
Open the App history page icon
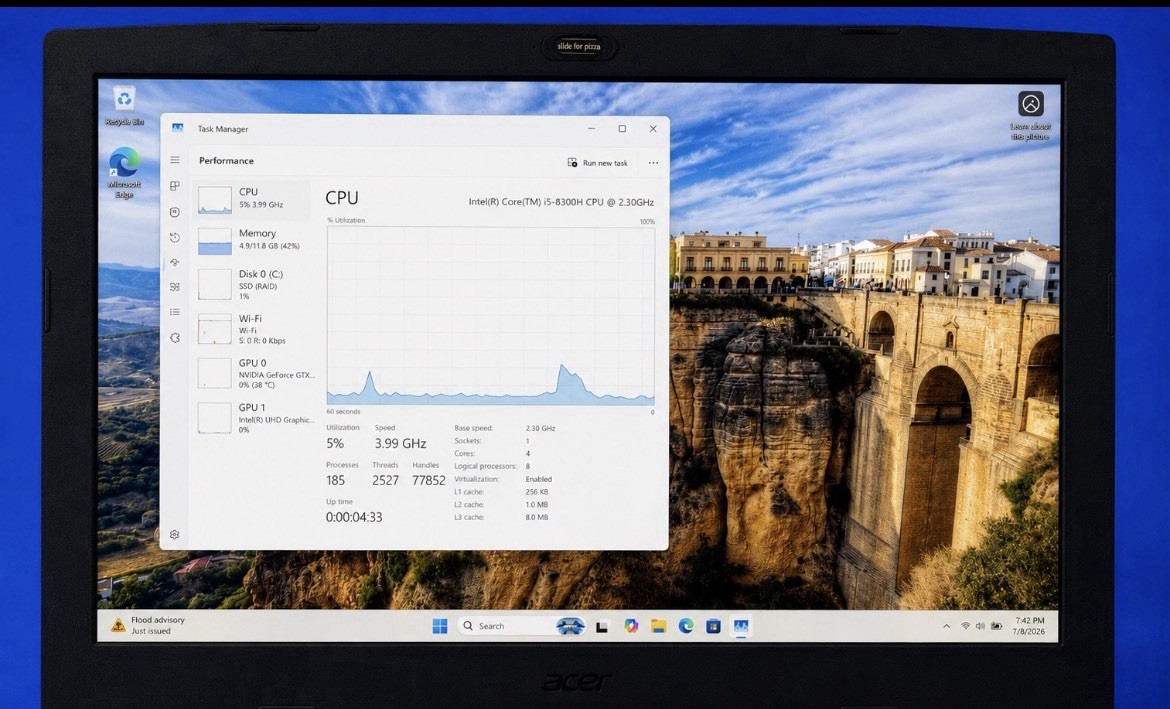(x=175, y=237)
